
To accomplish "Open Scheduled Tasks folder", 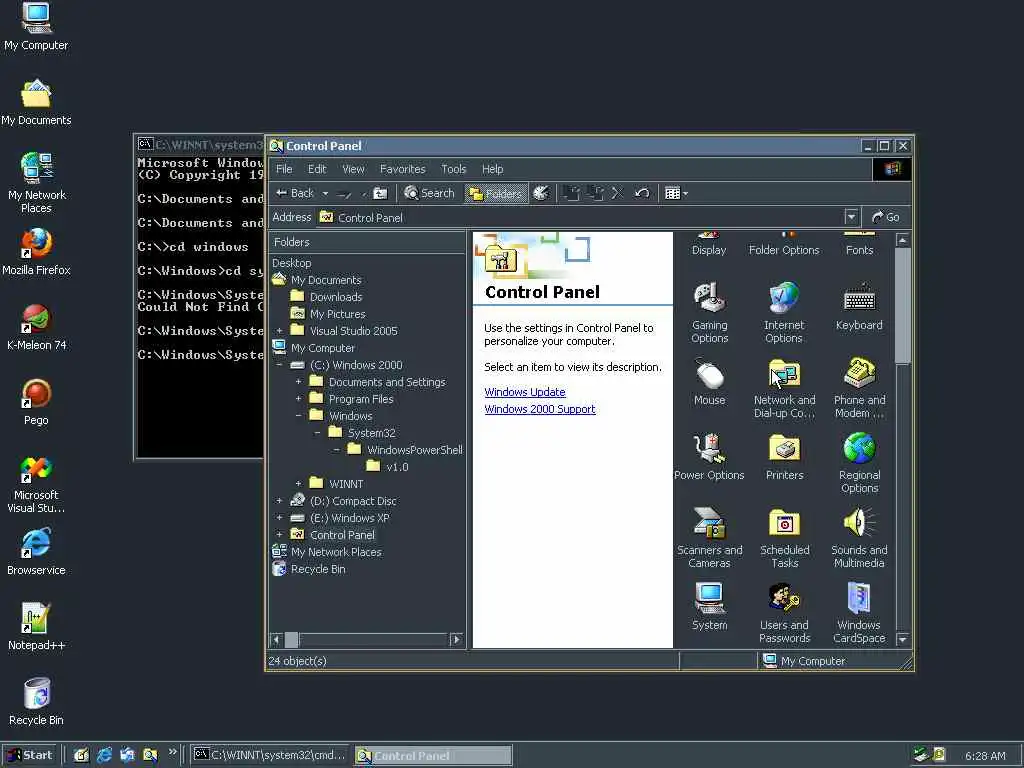I will coord(784,538).
